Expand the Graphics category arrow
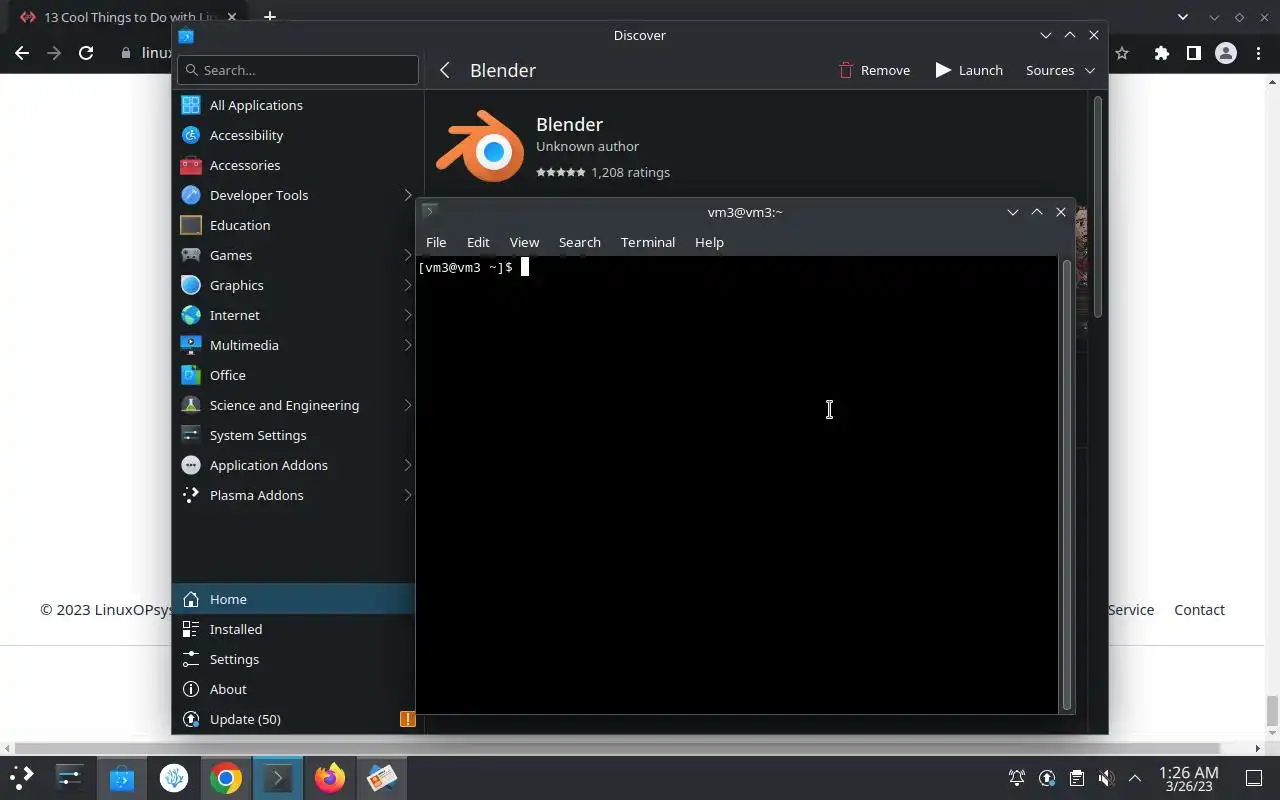Screen dimensions: 1280x800 click(x=407, y=285)
